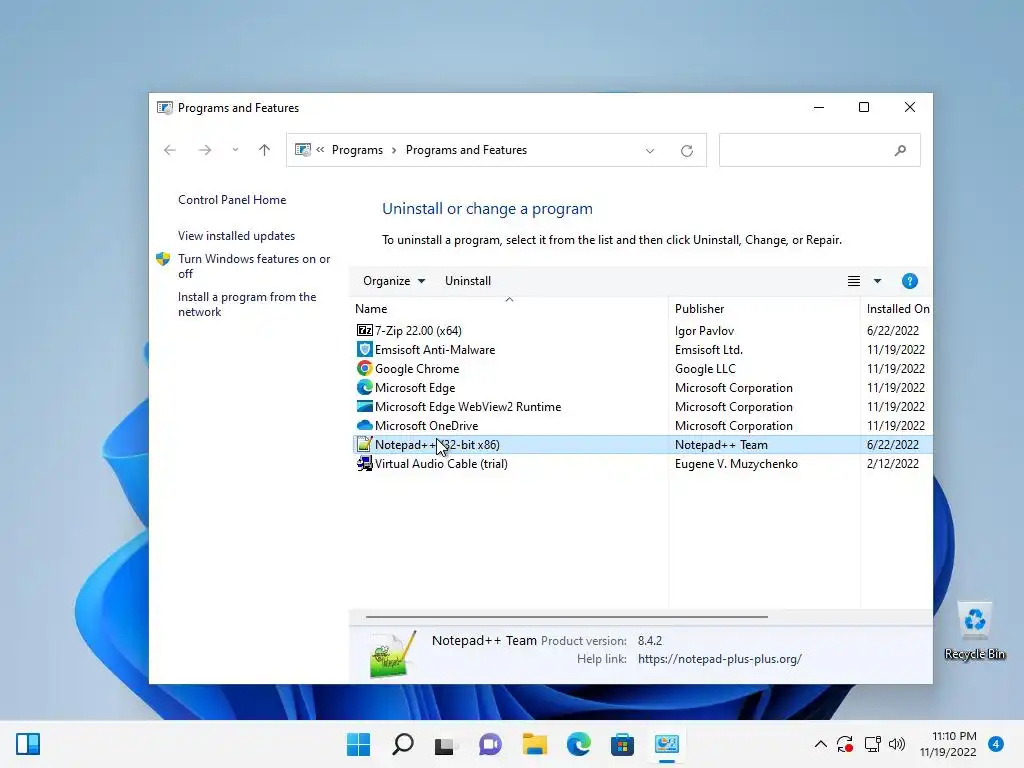Click the notepad-plus-plus.org help link text
Screen dimensions: 1024x768
(x=720, y=659)
